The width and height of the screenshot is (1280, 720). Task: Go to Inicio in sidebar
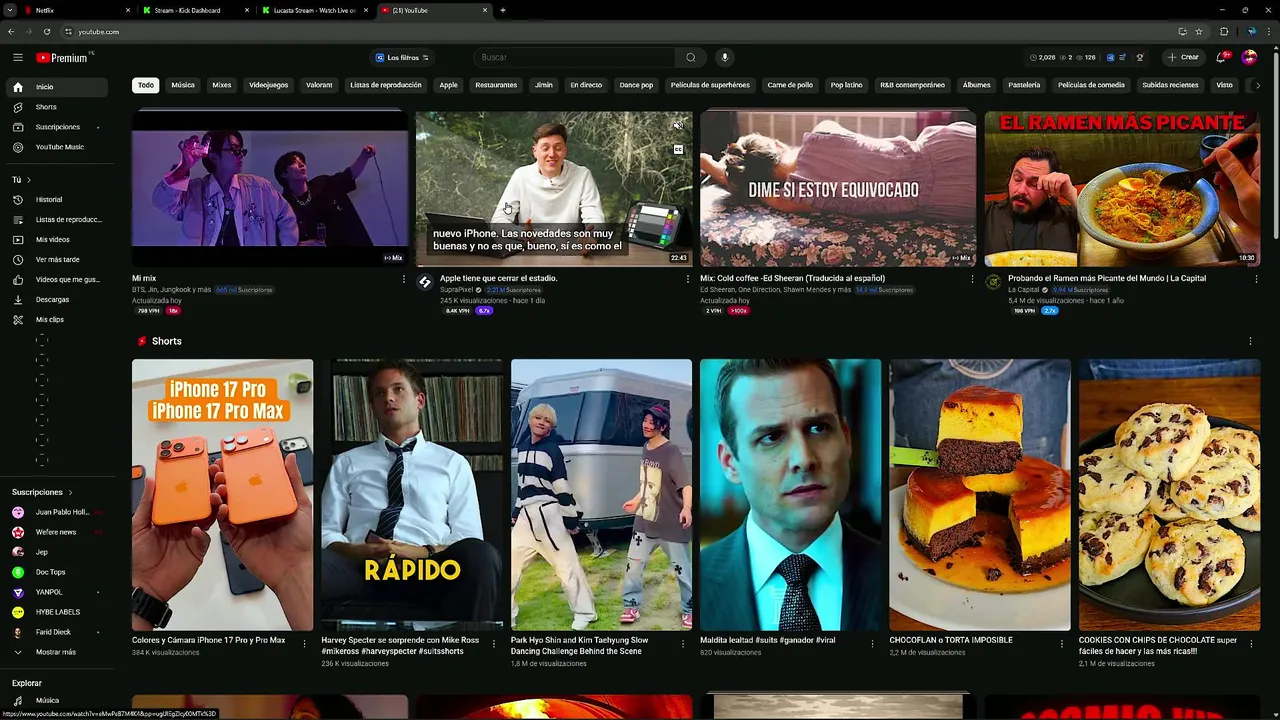click(x=55, y=87)
